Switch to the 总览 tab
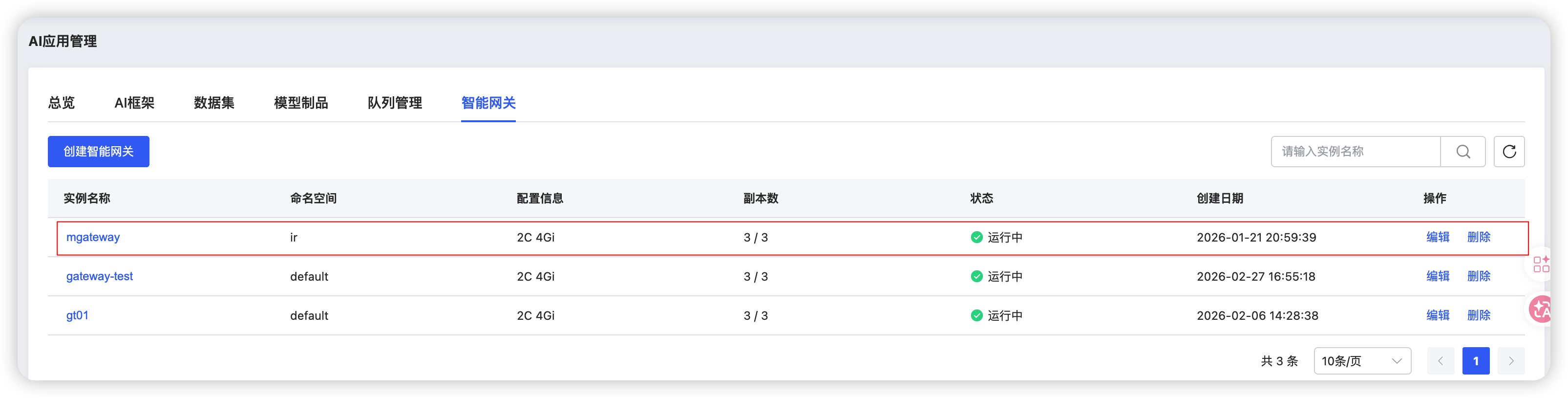The width and height of the screenshot is (1568, 398). pyautogui.click(x=62, y=103)
